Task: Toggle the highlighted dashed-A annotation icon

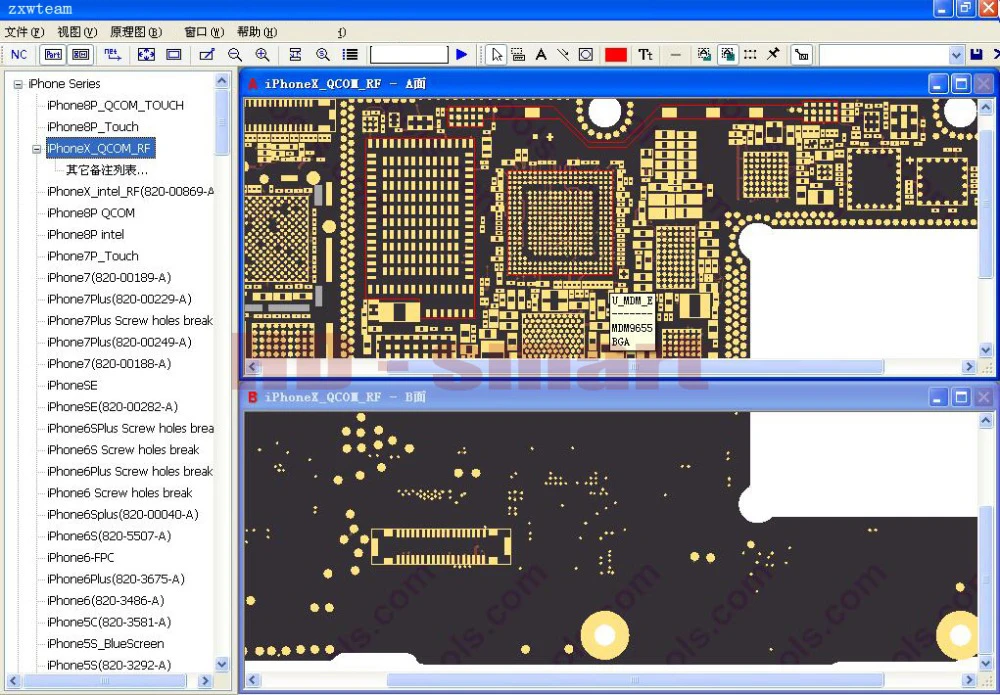Action: 728,55
